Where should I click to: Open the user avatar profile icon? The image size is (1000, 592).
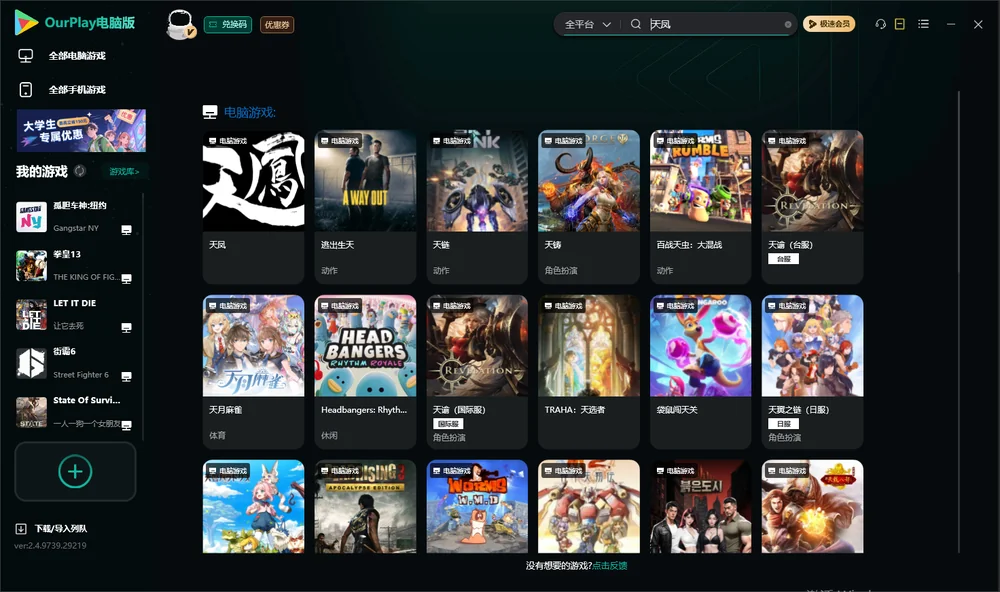pyautogui.click(x=180, y=24)
